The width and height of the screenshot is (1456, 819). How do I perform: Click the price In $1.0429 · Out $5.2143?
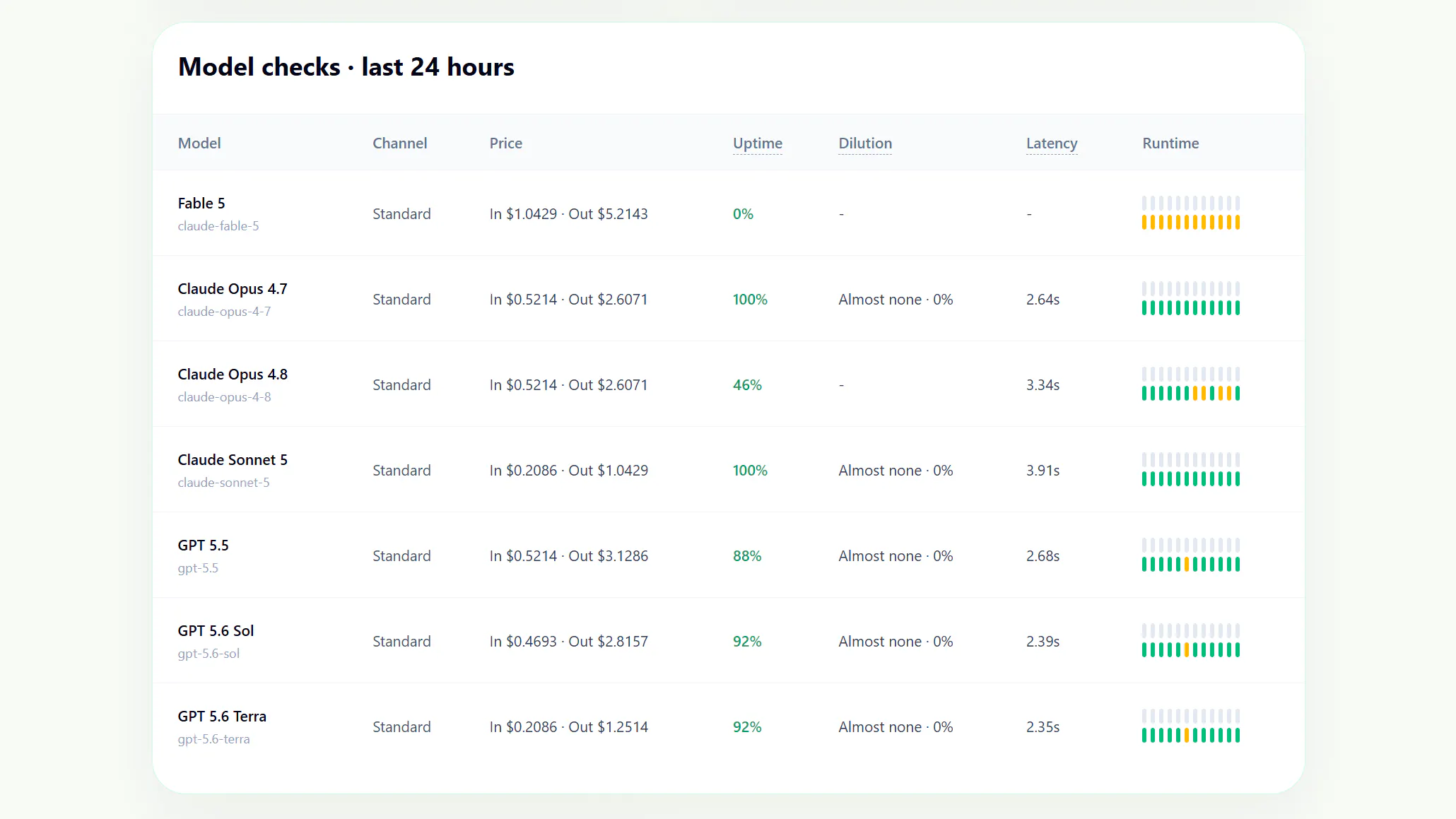point(568,214)
